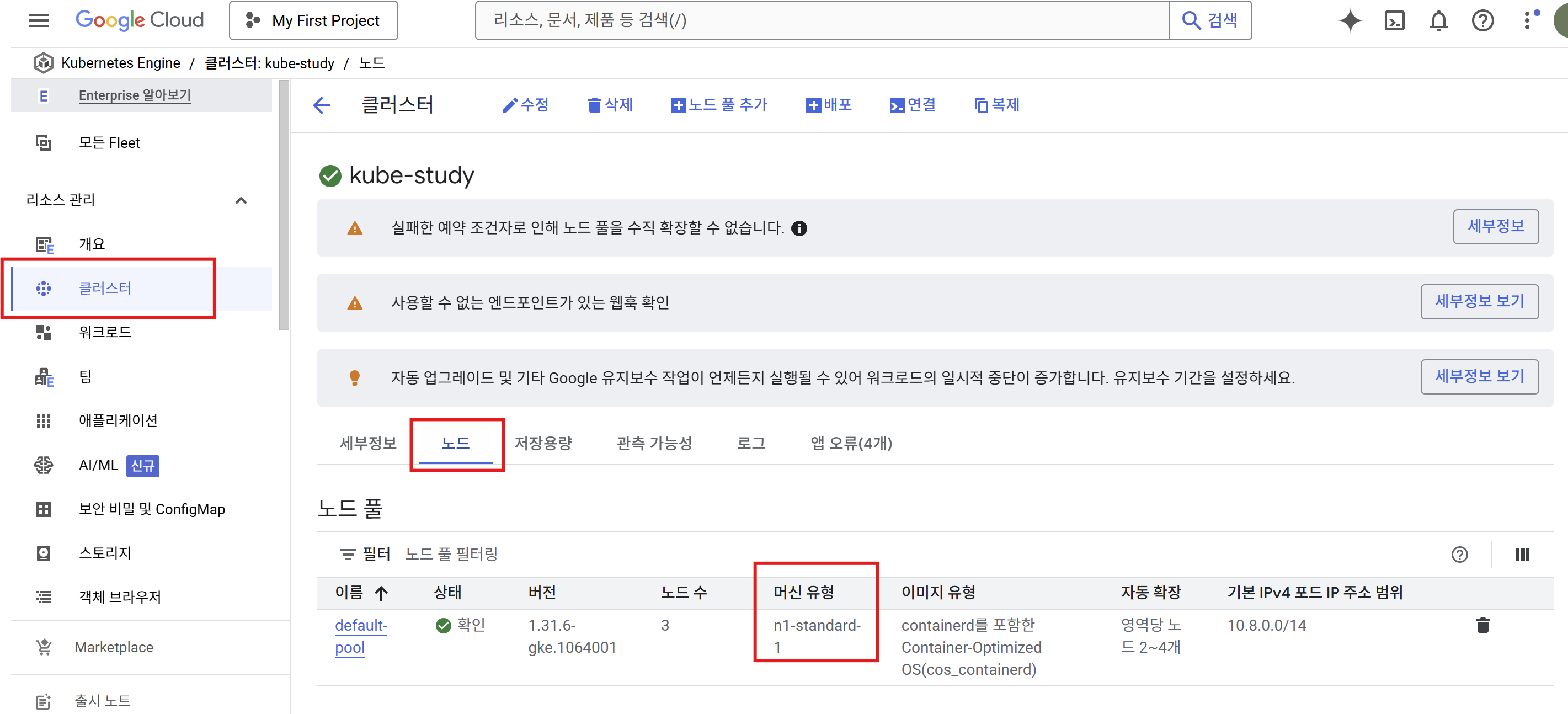Open the column display options icon
Viewport: 1568px width, 714px height.
pyautogui.click(x=1522, y=554)
